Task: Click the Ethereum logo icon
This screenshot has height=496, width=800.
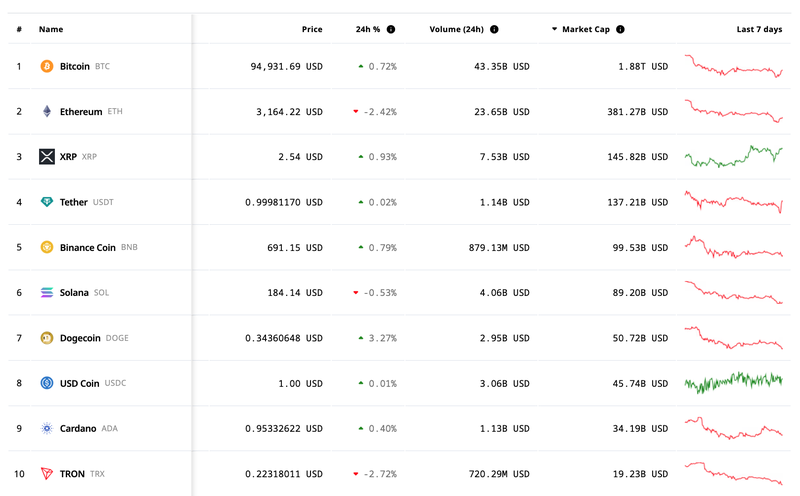Action: [46, 112]
